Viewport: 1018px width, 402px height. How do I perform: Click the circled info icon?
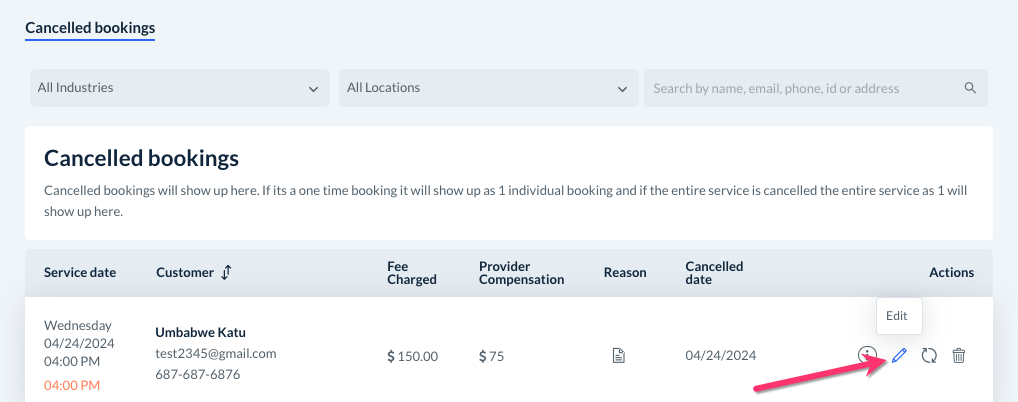pyautogui.click(x=867, y=354)
